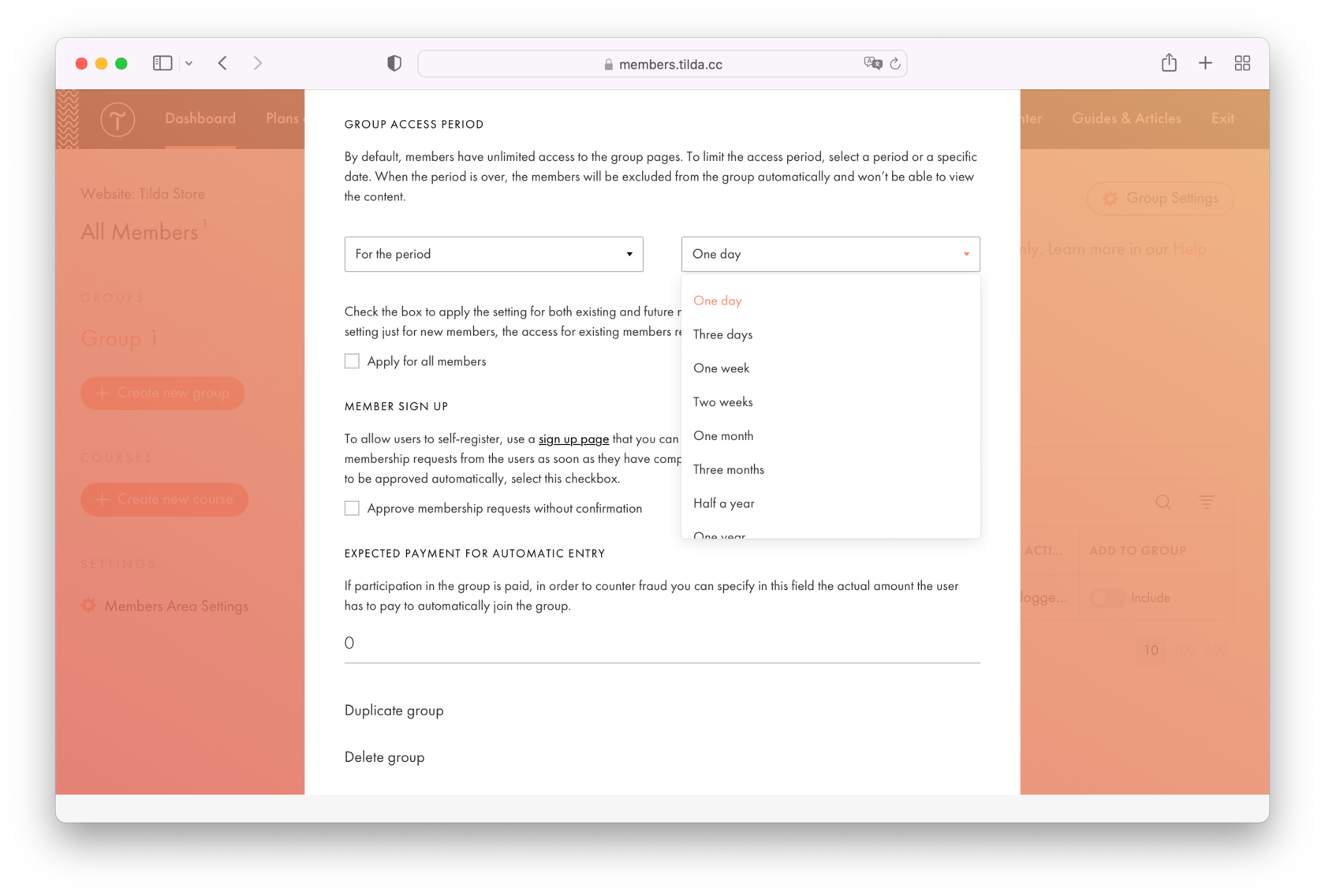Click the 'ADD TO GROUP' column header
The image size is (1325, 896).
click(1137, 551)
